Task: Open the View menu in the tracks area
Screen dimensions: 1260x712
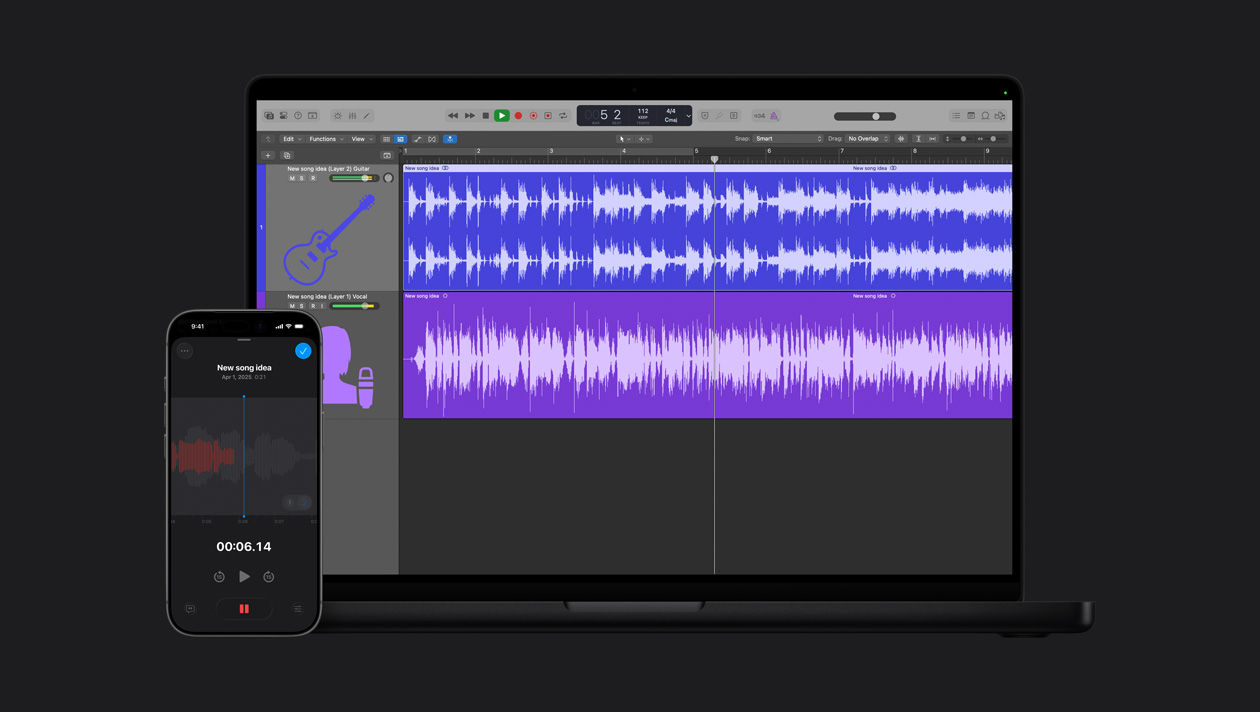Action: (x=357, y=139)
